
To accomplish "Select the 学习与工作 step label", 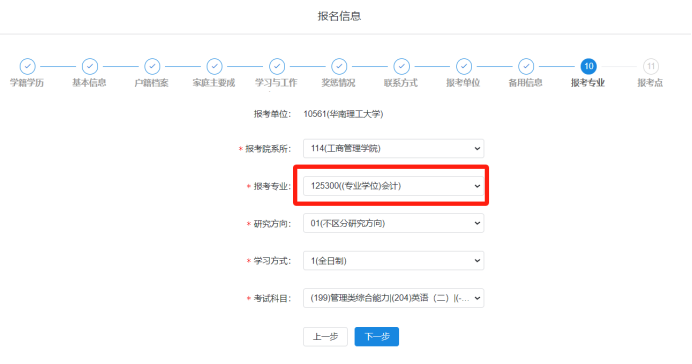I will pos(276,83).
